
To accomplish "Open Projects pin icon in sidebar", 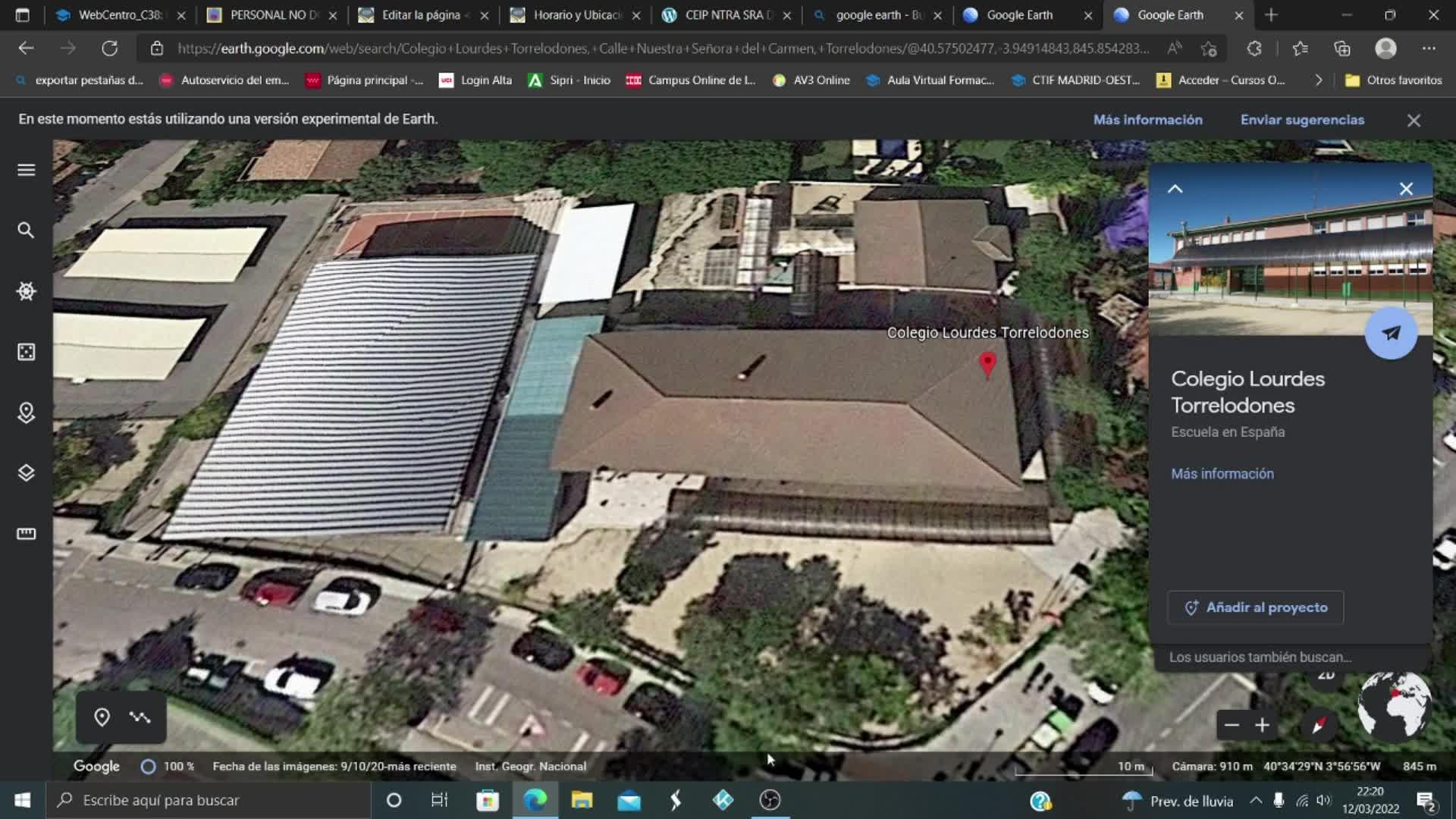I will pyautogui.click(x=26, y=413).
